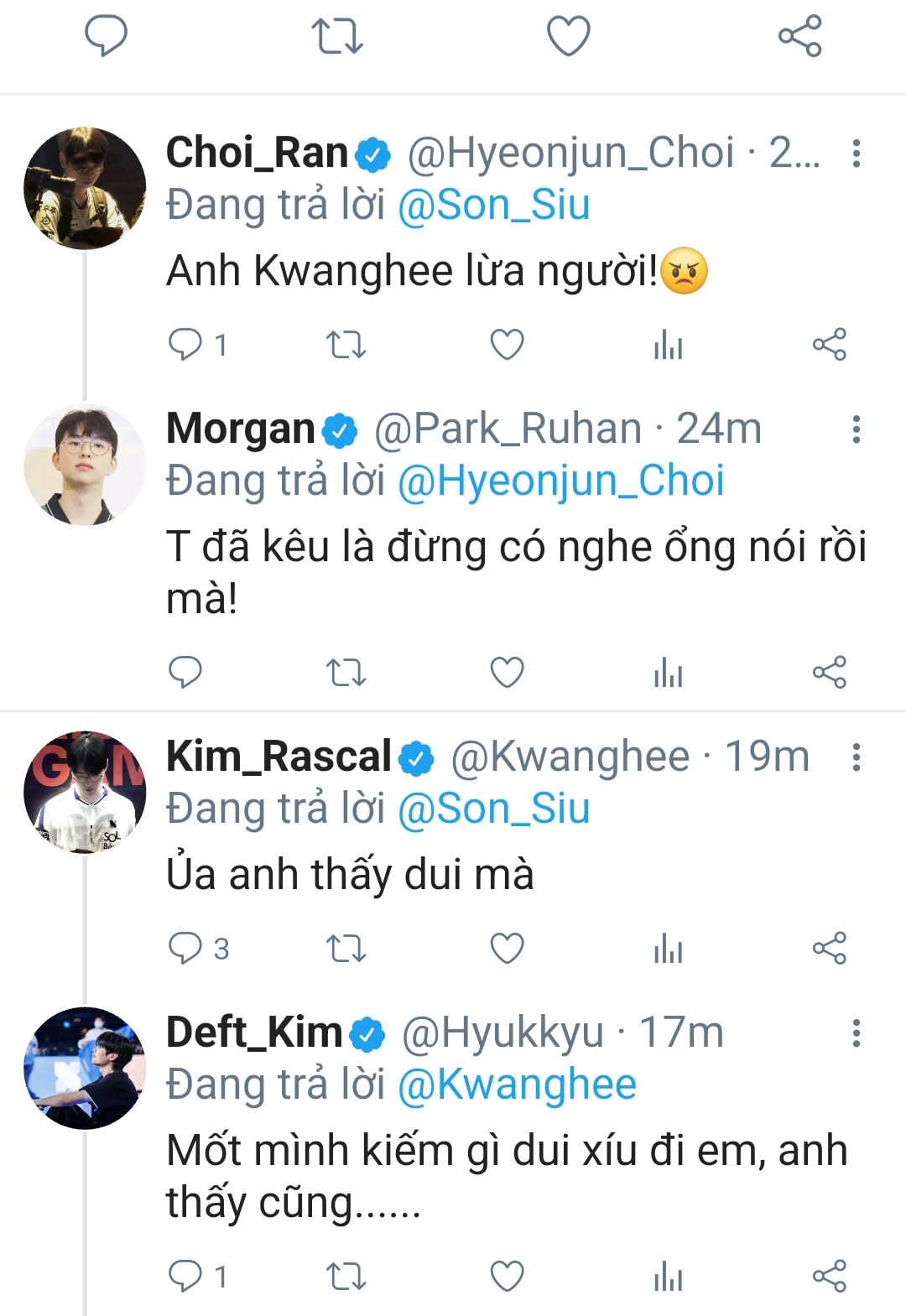View analytics for Kim_Rascal's tweet

668,949
